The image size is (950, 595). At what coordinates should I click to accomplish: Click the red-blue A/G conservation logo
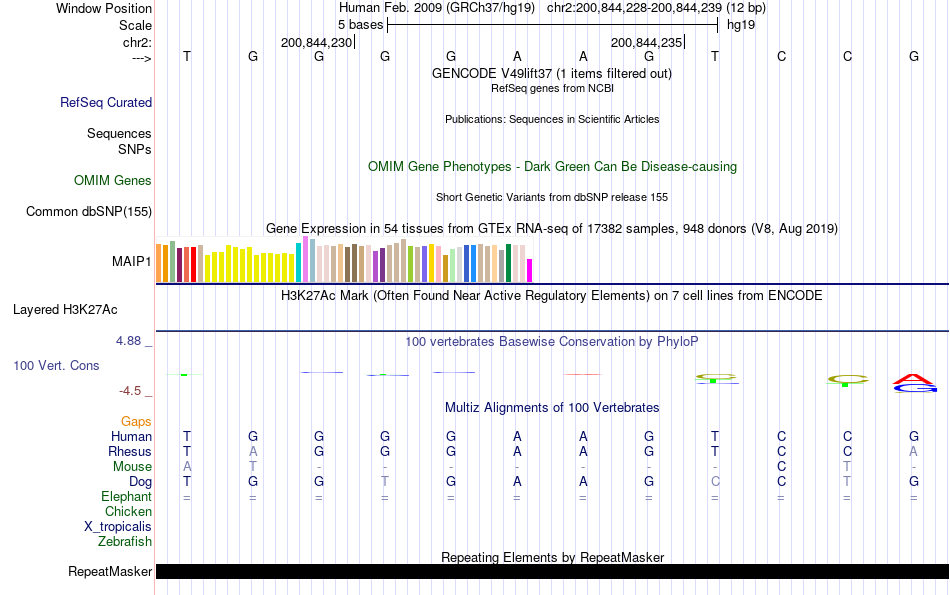point(914,384)
